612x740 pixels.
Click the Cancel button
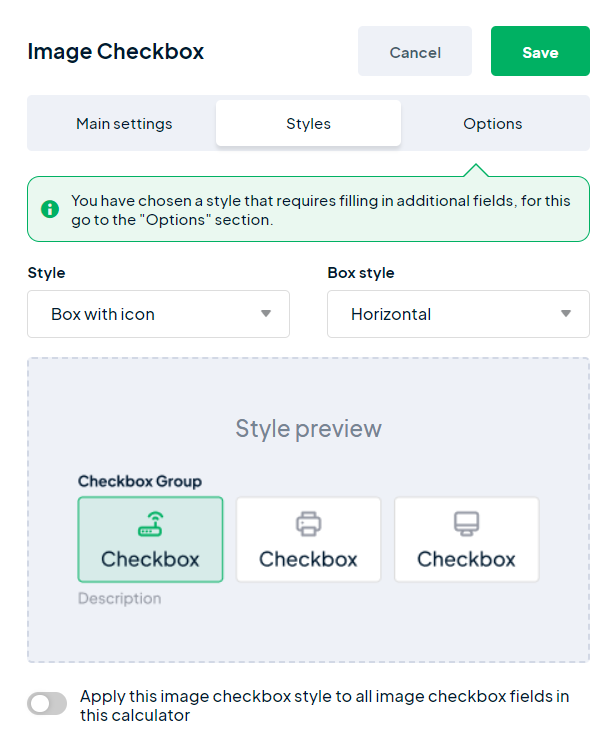point(415,51)
